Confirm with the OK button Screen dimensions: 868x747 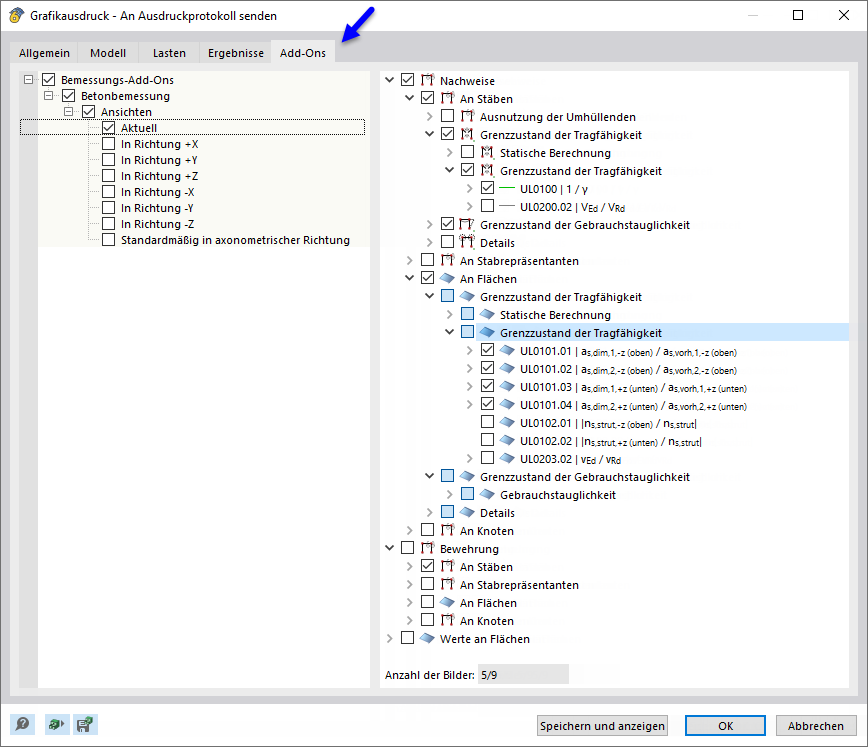pyautogui.click(x=725, y=725)
